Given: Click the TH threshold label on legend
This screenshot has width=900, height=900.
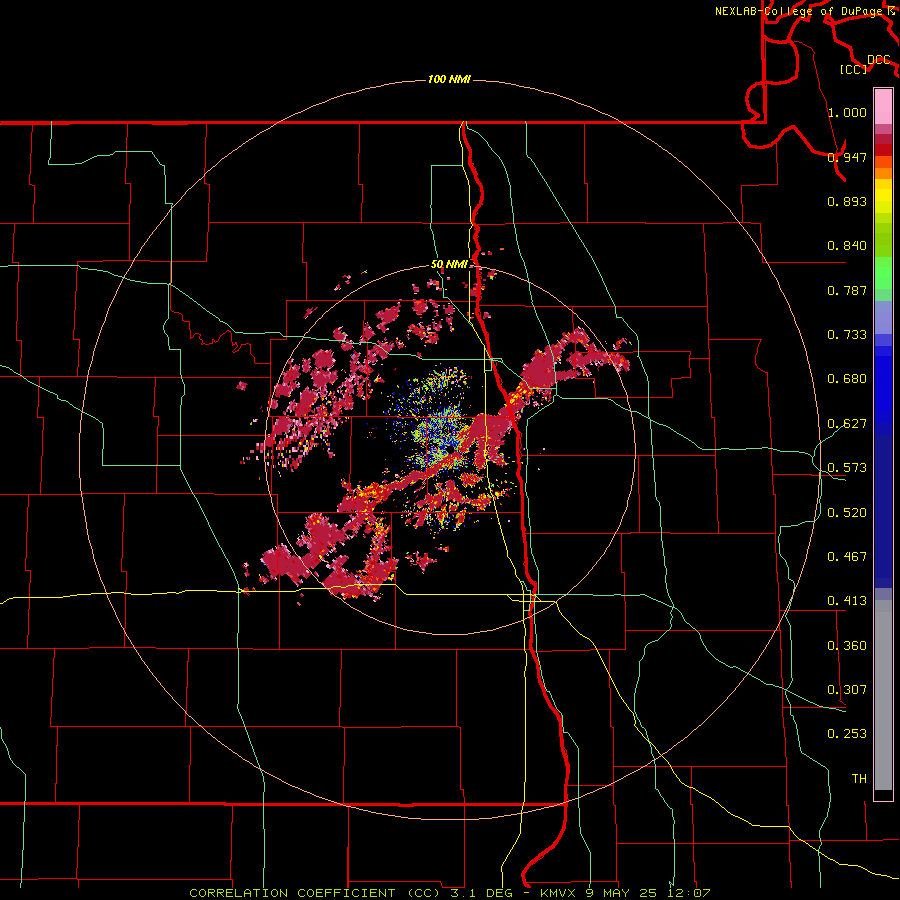Looking at the screenshot, I should (859, 779).
